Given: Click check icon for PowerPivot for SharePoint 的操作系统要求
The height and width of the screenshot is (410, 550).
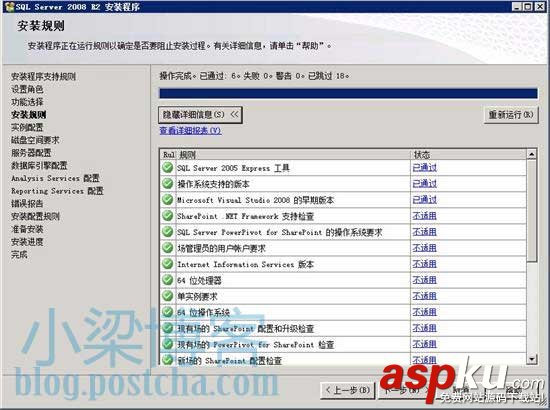Looking at the screenshot, I should pos(168,231).
